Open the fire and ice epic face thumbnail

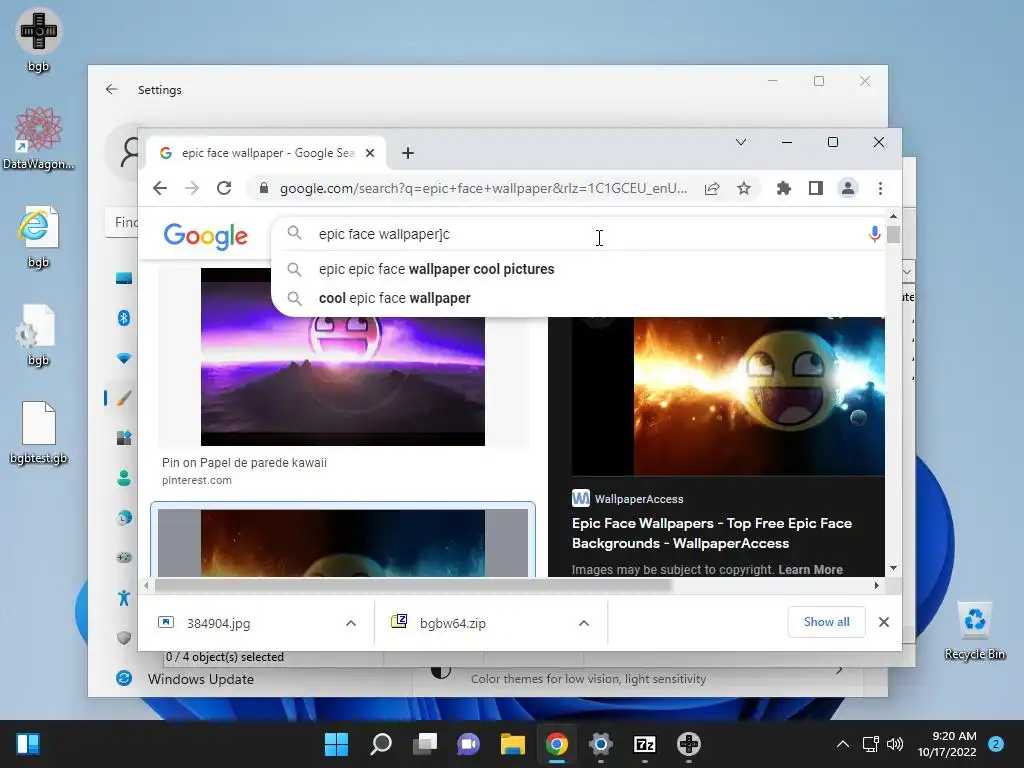coord(343,543)
